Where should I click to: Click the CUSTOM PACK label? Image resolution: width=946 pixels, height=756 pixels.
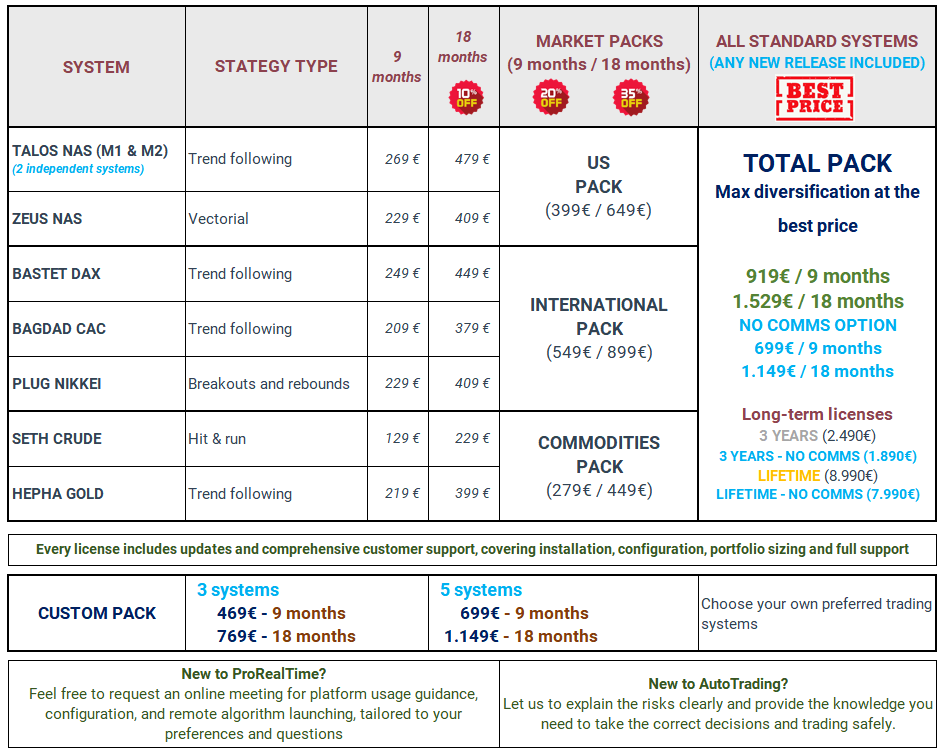(97, 614)
